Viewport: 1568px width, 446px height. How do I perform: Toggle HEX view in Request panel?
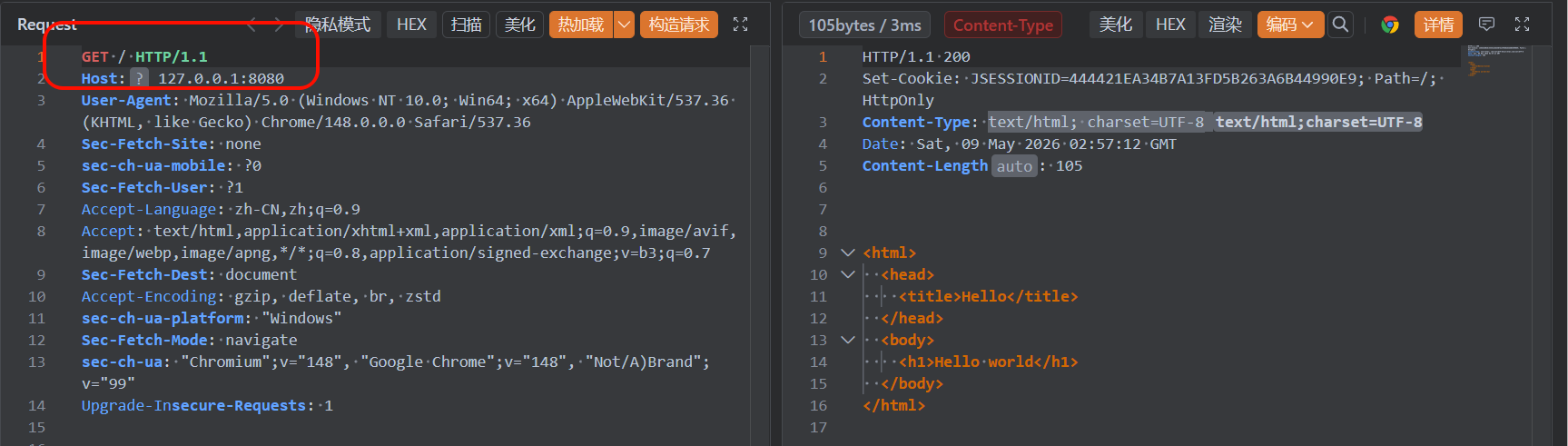point(411,25)
